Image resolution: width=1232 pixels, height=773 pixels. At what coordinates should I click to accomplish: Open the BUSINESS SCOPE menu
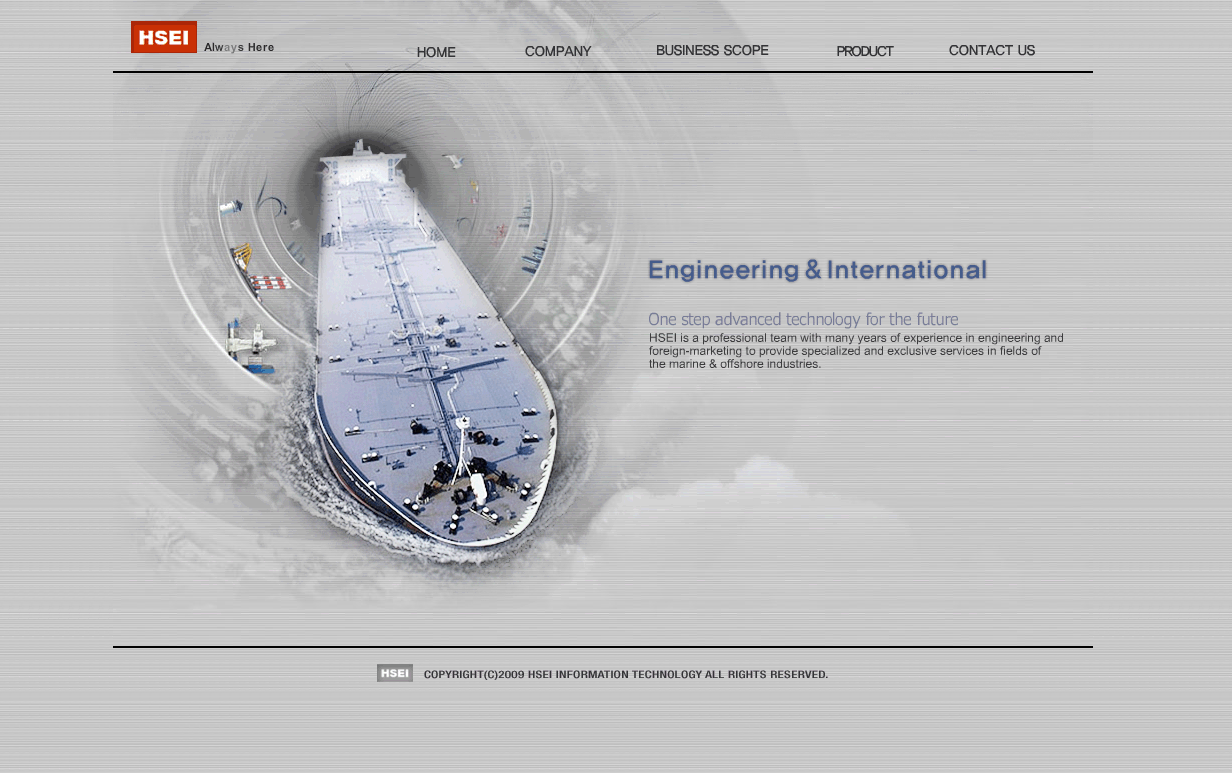tap(712, 50)
